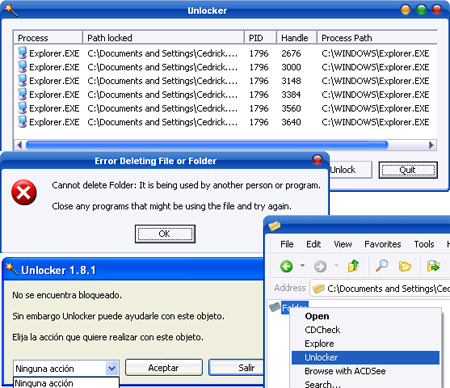
Task: Click the Unlock button in Unlocker
Action: 350,170
